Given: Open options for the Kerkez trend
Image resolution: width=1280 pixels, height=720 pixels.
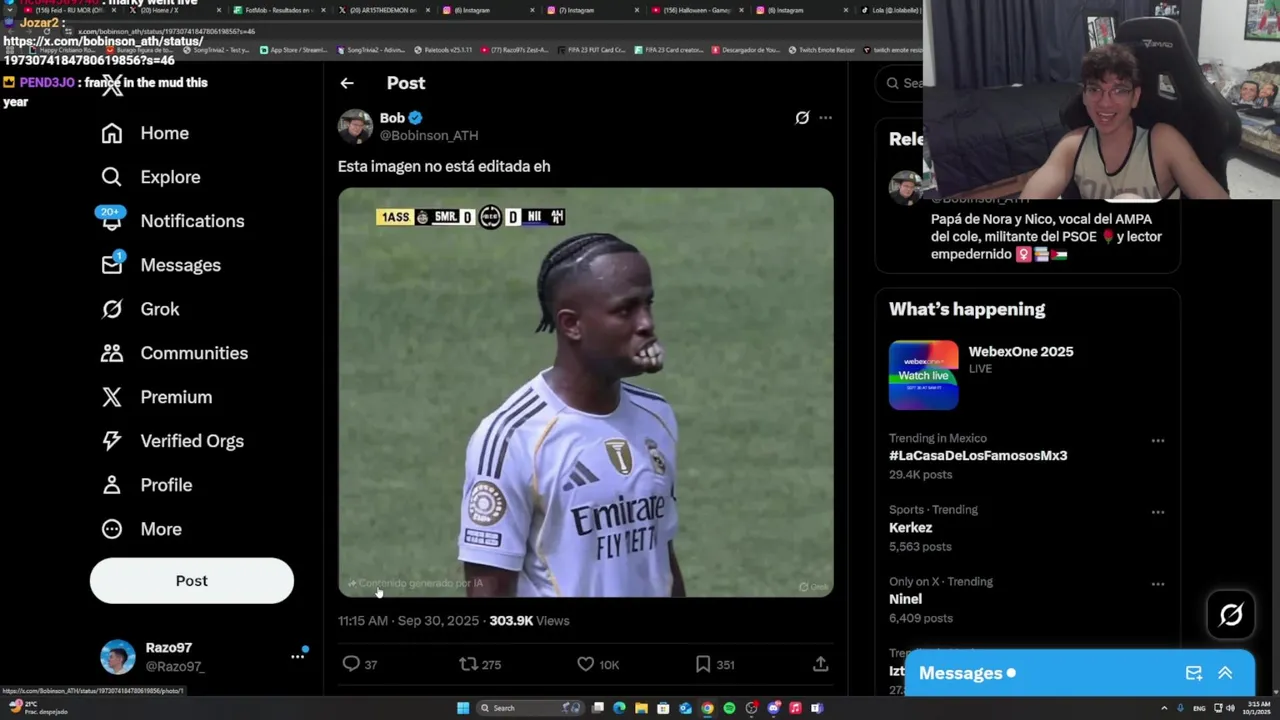Looking at the screenshot, I should [x=1158, y=512].
